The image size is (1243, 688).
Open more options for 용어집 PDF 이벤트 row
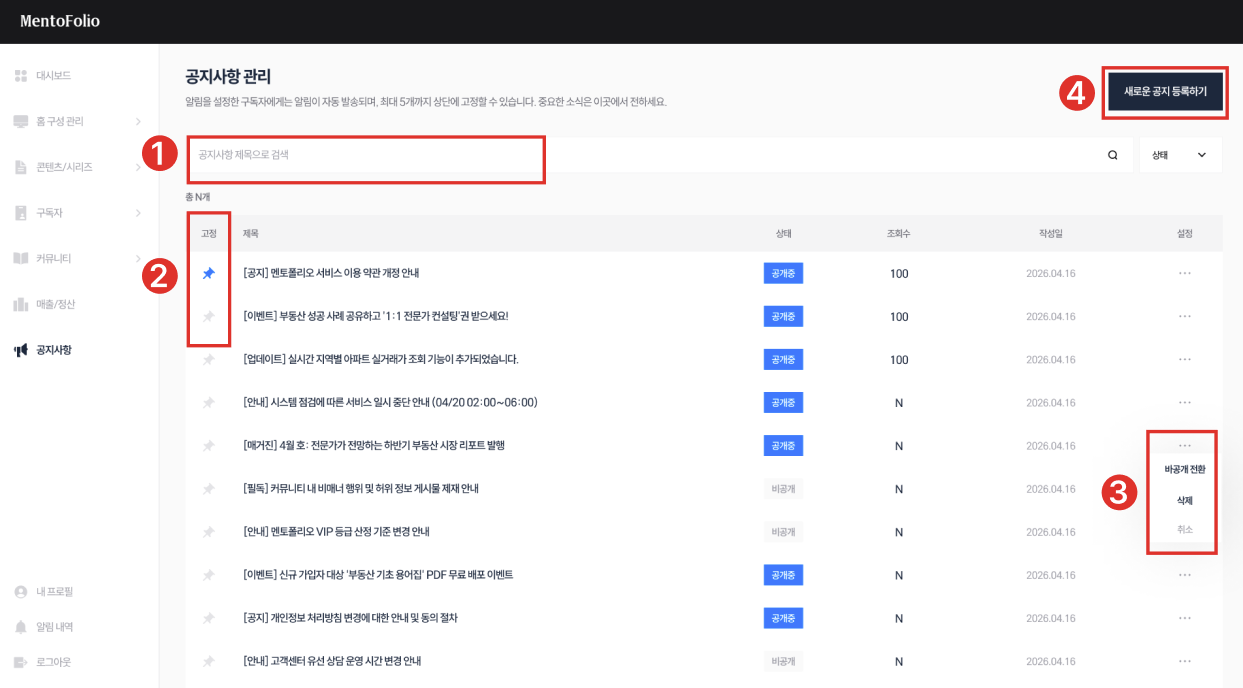coord(1185,575)
